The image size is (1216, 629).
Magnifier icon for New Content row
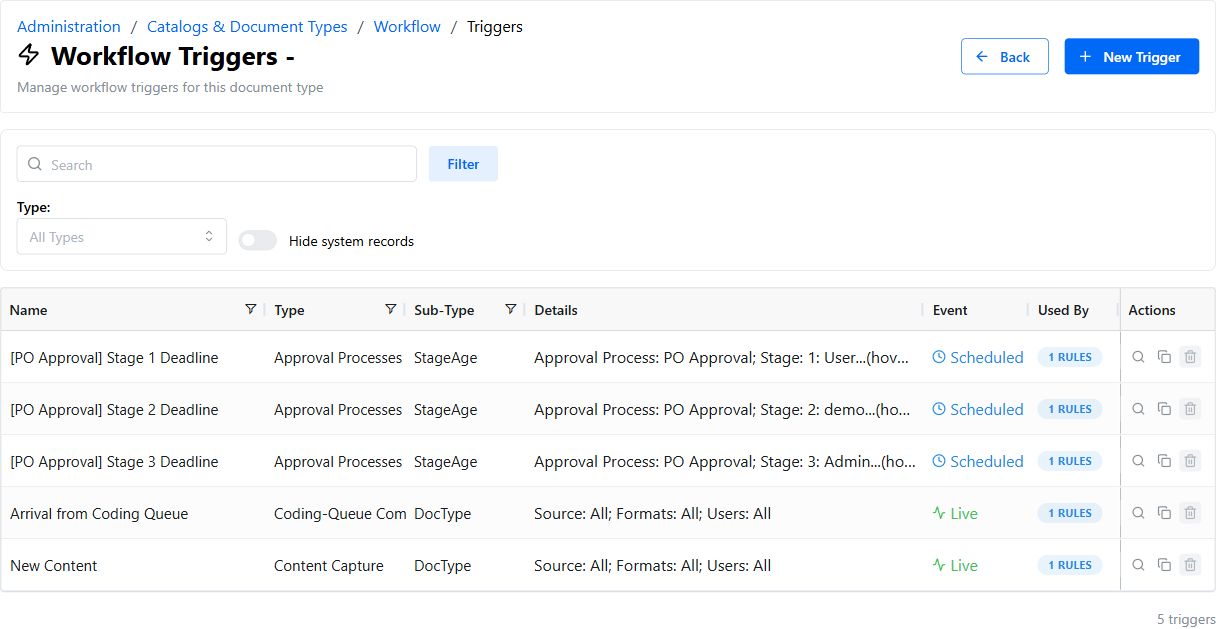1138,565
